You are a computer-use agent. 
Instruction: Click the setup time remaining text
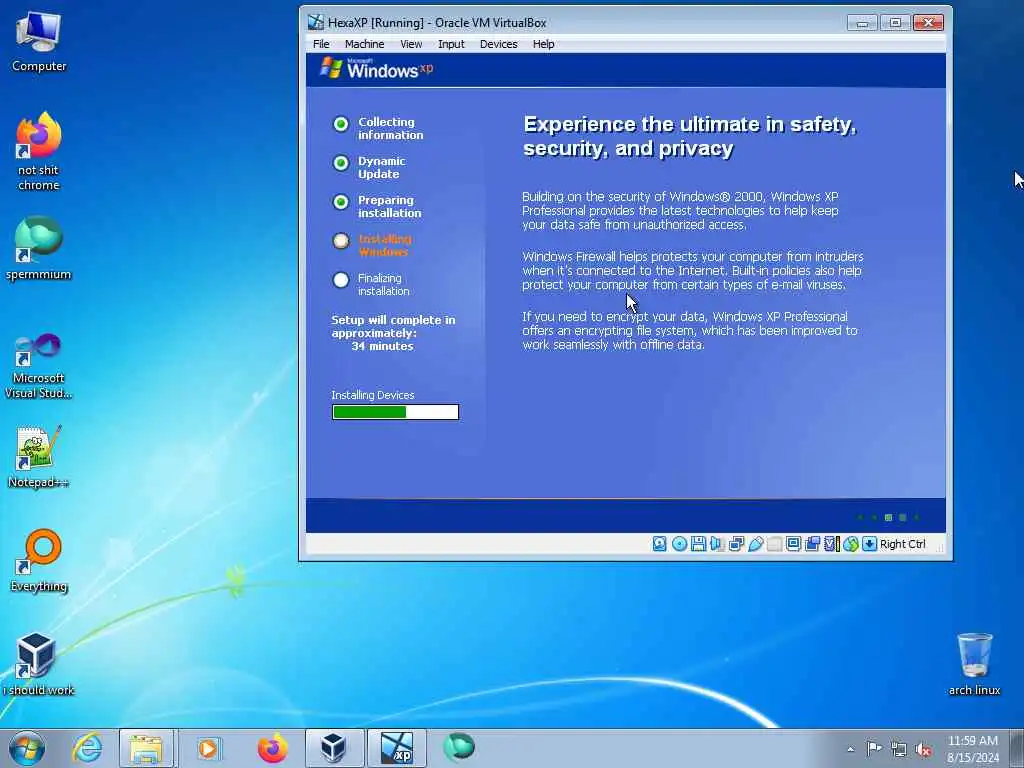[393, 333]
